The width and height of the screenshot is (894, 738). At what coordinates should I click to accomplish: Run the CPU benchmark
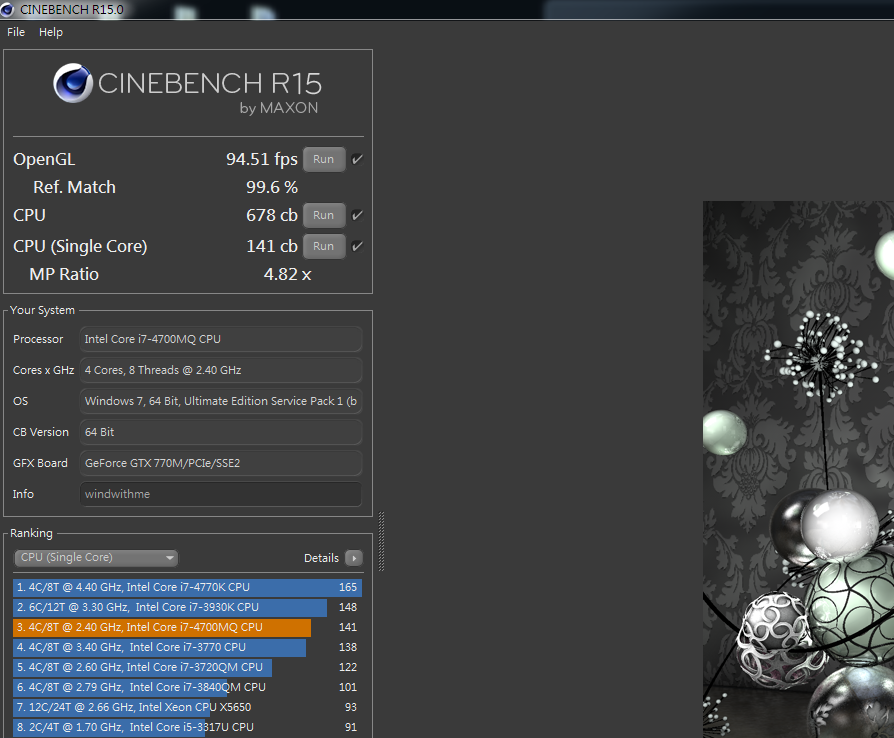point(323,215)
